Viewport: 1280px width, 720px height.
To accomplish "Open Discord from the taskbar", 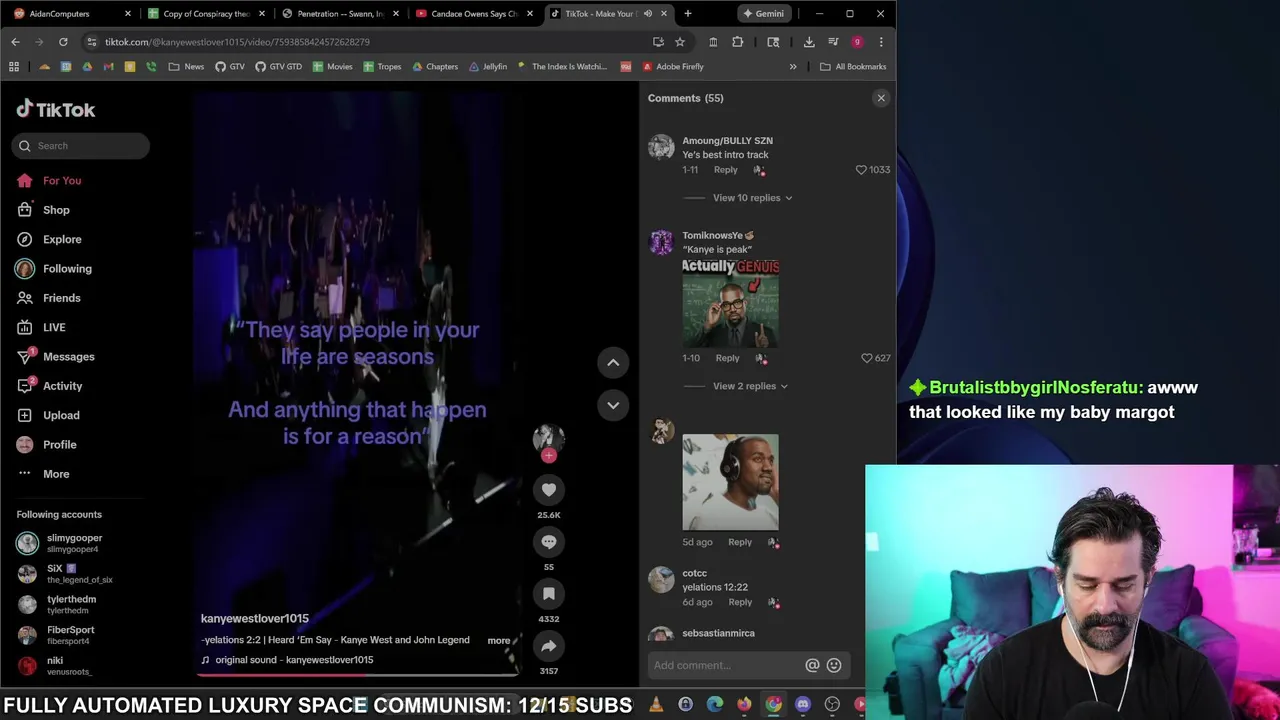I will point(803,705).
